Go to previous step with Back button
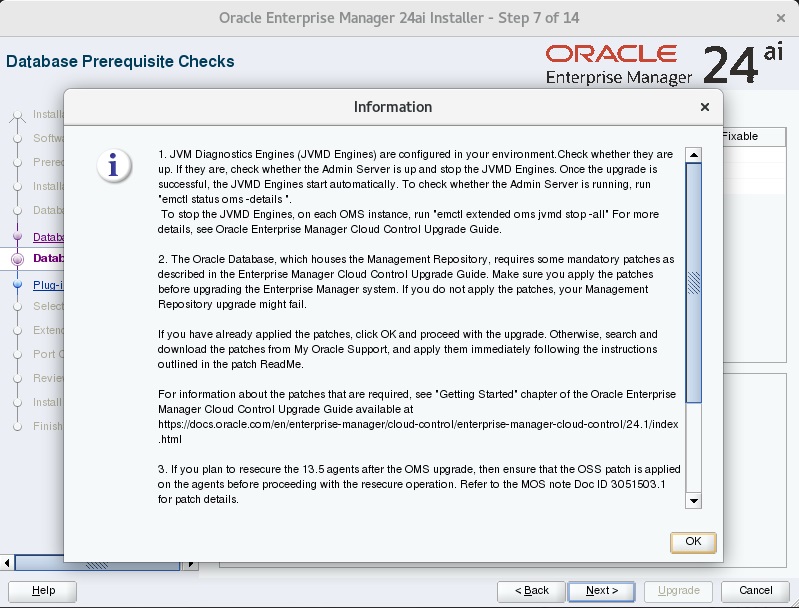 (x=531, y=591)
